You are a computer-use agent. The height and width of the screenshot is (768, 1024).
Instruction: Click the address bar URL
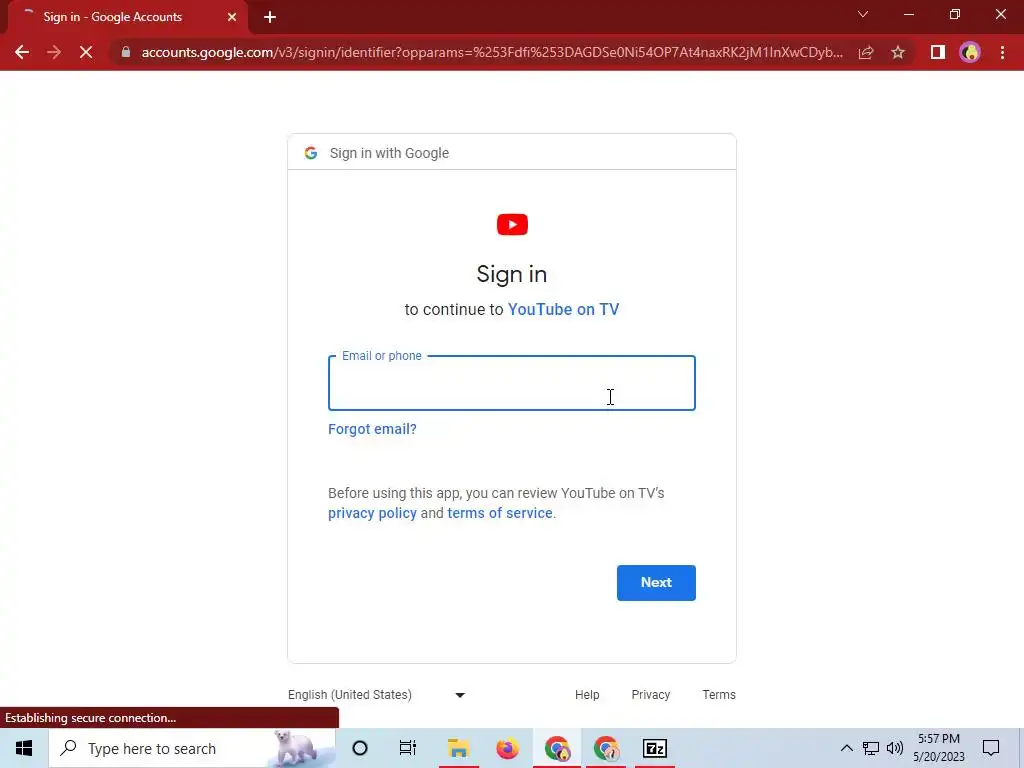click(492, 52)
